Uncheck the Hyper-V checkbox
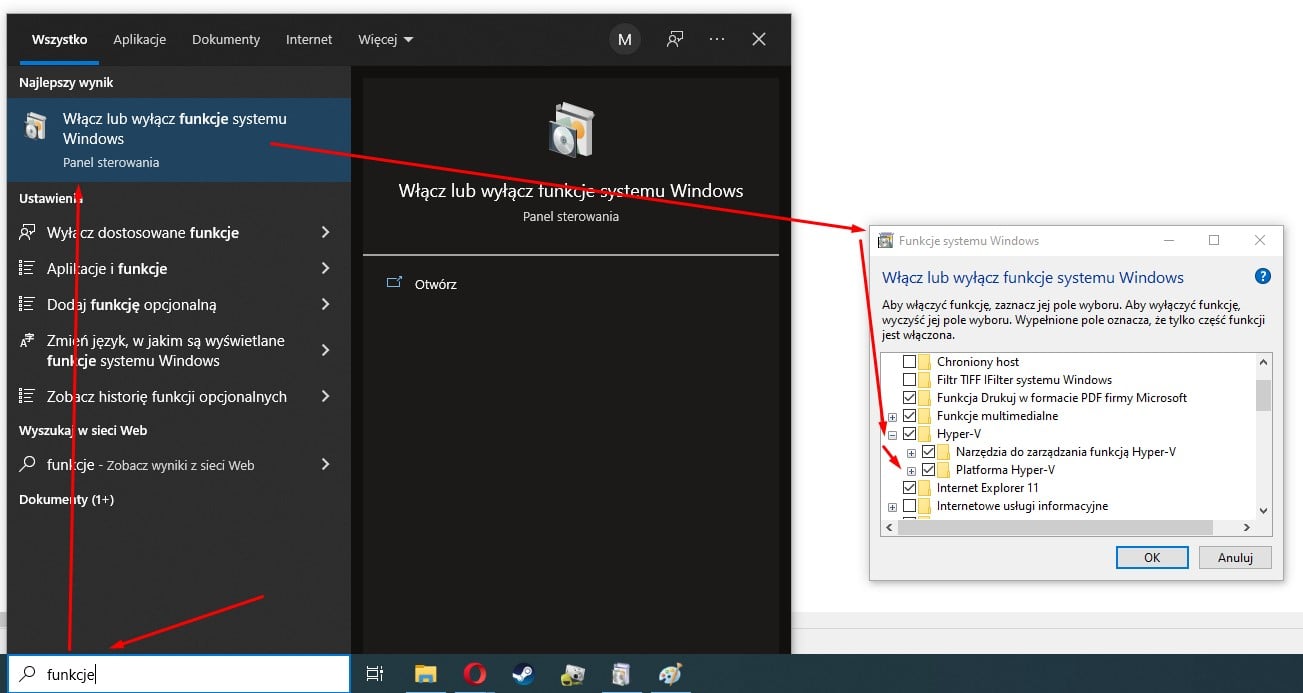This screenshot has width=1303, height=693. click(x=909, y=434)
